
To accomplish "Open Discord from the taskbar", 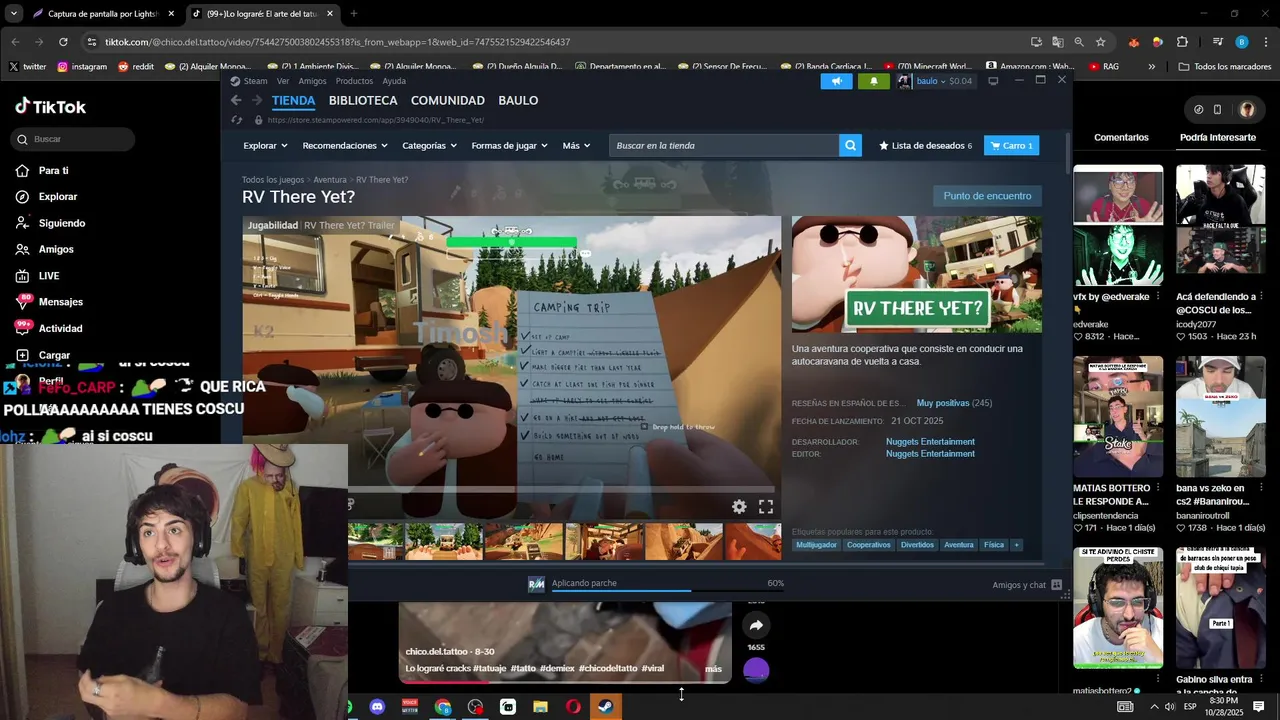I will click(377, 707).
